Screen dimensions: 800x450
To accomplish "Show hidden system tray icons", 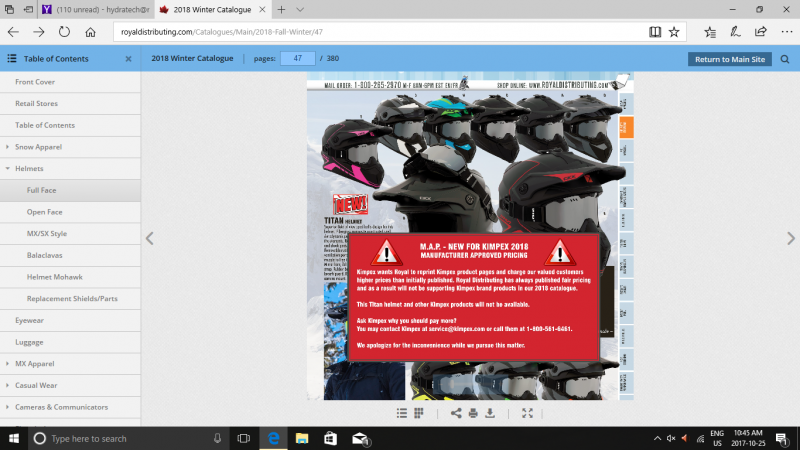I will coord(657,438).
